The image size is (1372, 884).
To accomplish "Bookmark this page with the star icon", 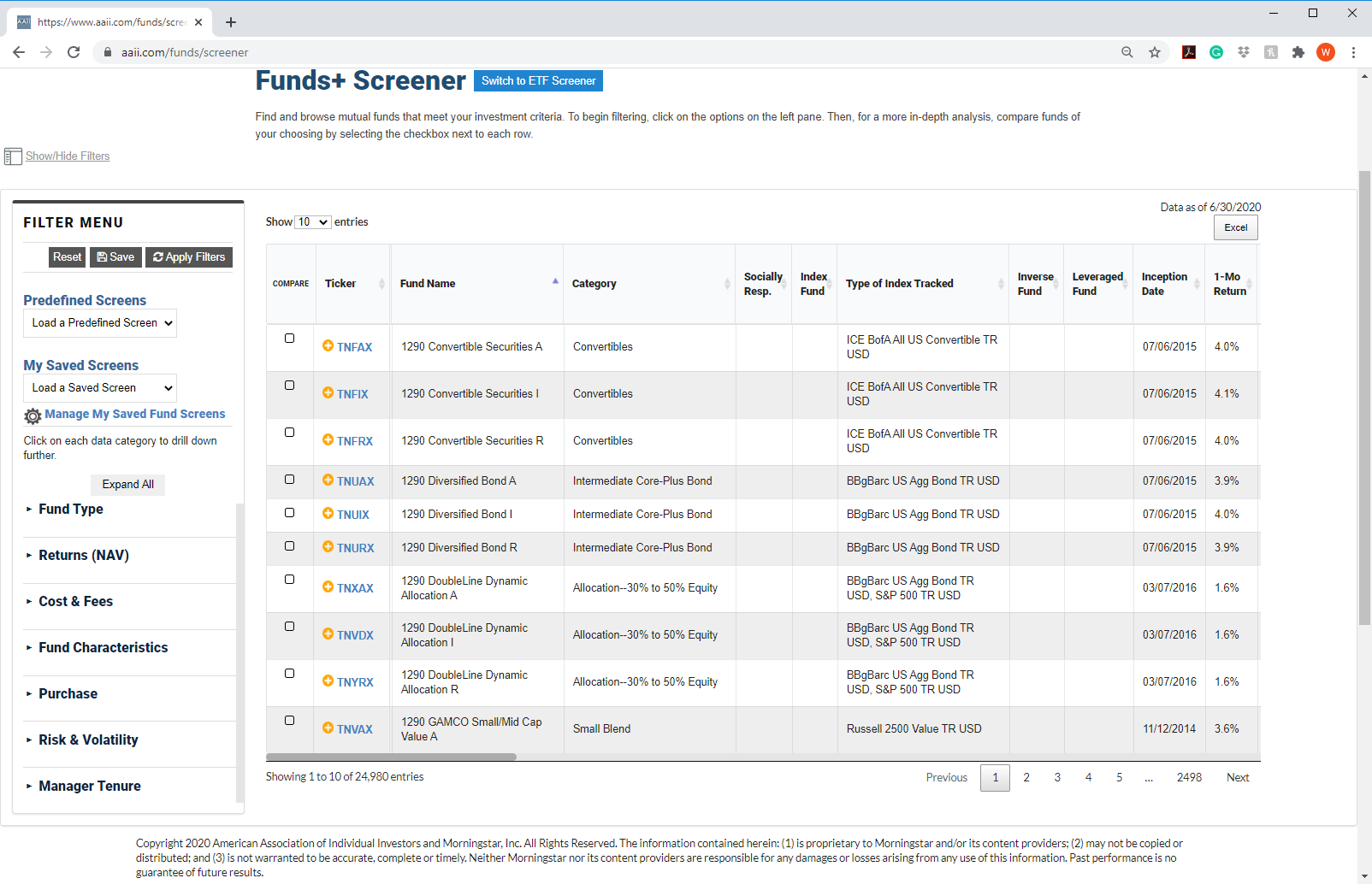I will [x=1155, y=52].
